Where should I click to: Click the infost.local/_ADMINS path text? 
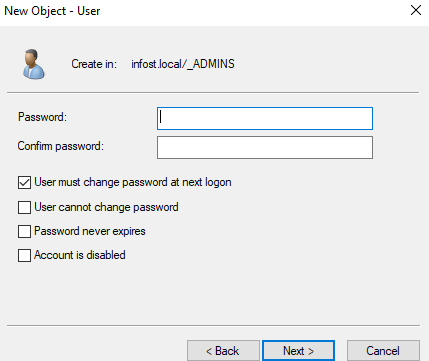pyautogui.click(x=183, y=64)
